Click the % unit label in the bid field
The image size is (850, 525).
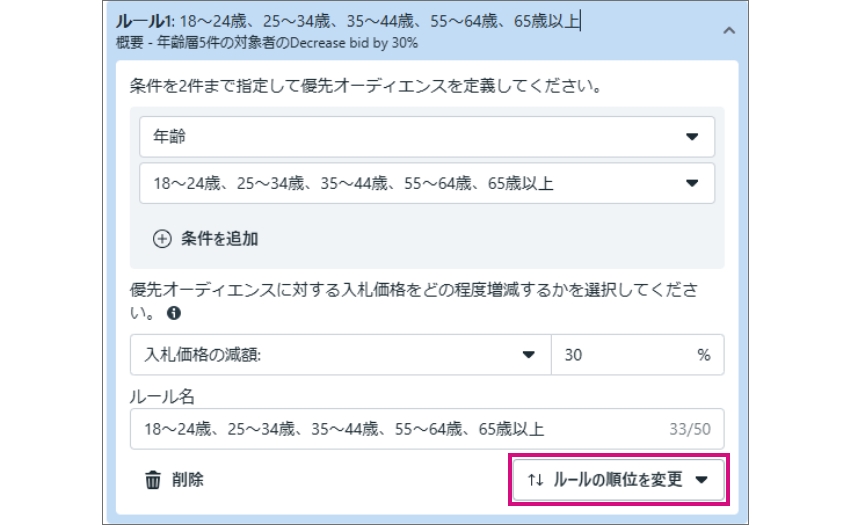[704, 355]
